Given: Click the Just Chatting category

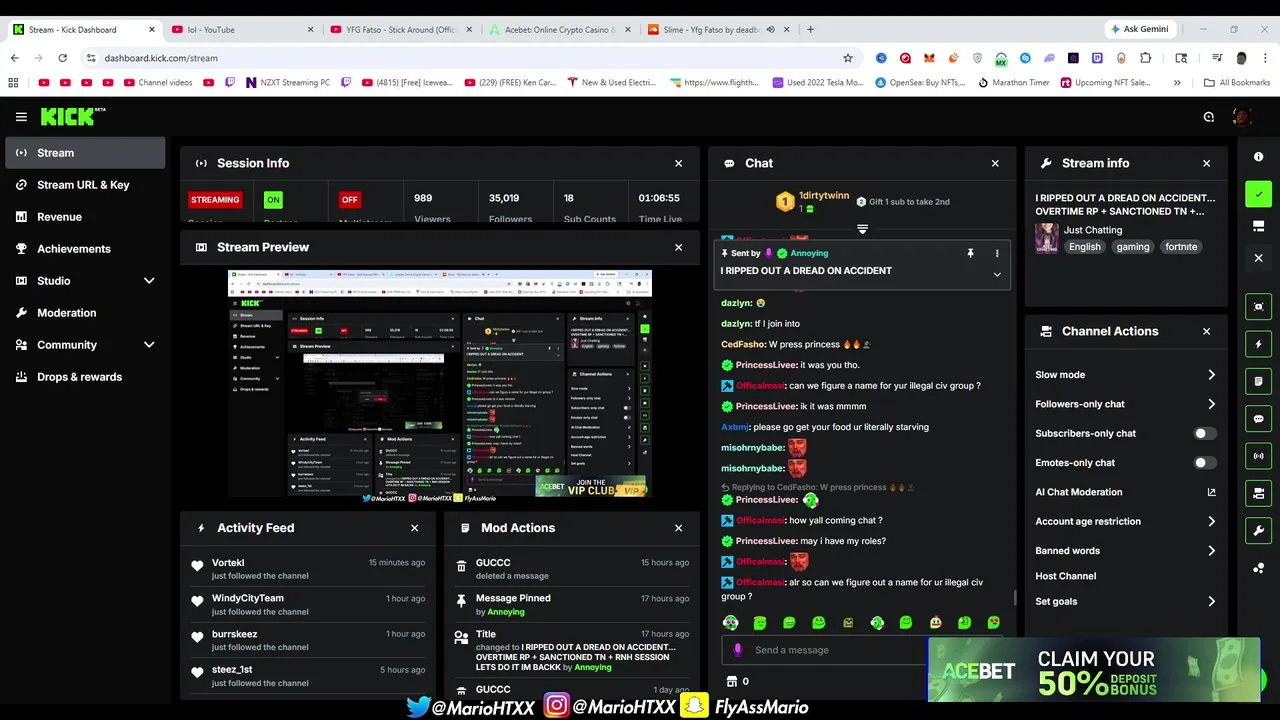Looking at the screenshot, I should [x=1093, y=230].
